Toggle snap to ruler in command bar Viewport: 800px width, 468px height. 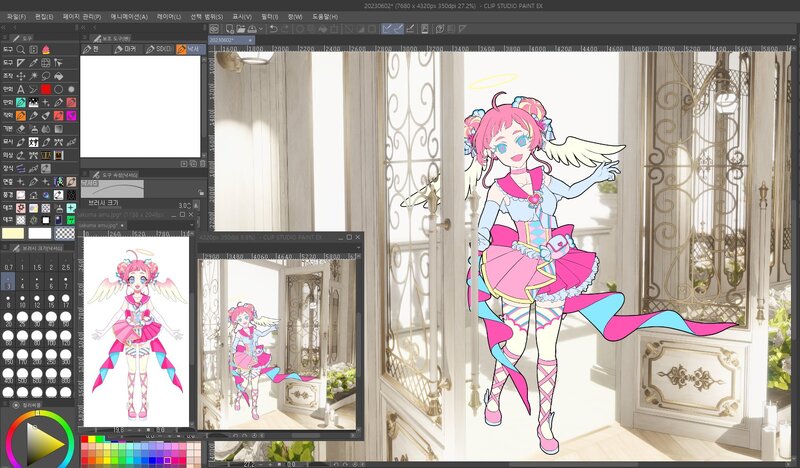(387, 29)
